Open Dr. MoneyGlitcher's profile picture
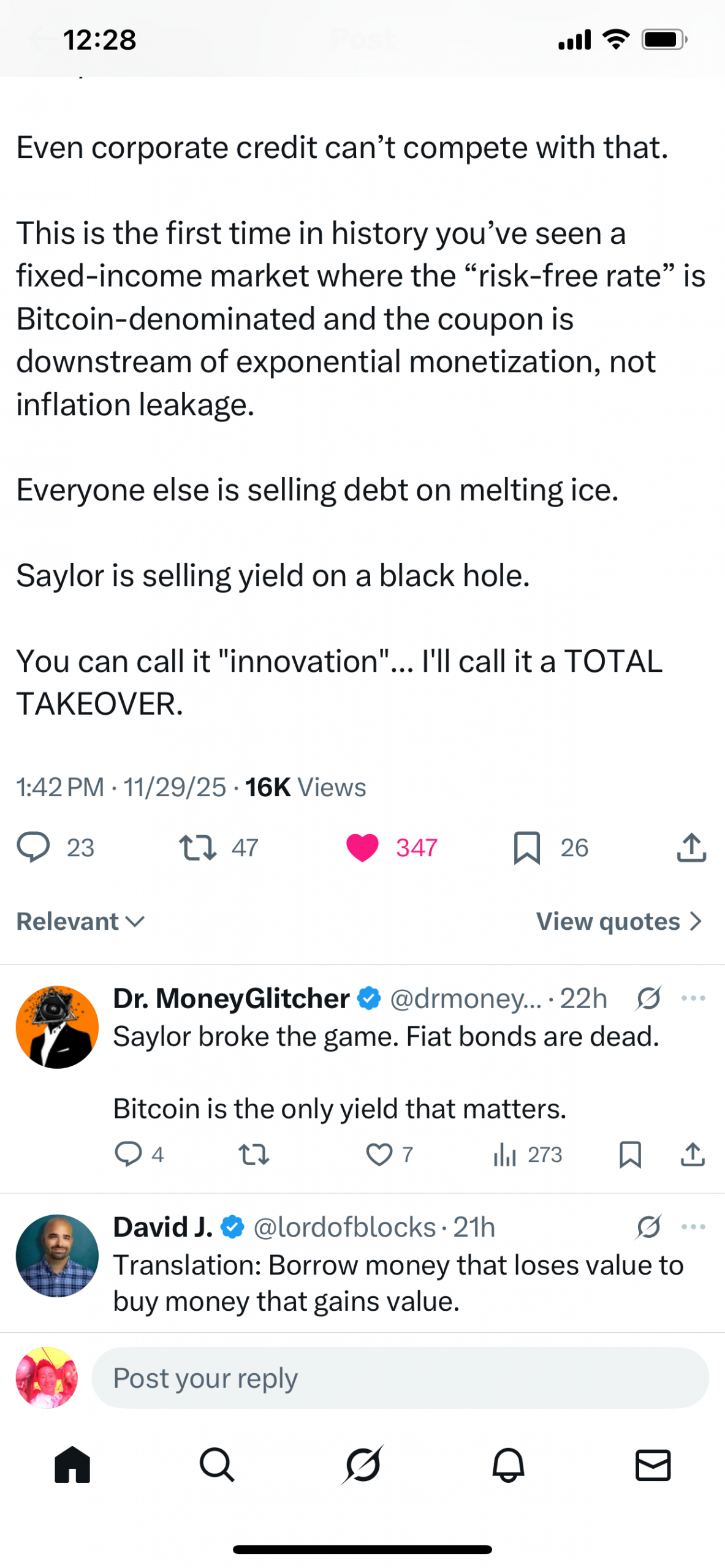Image resolution: width=725 pixels, height=1568 pixels. 57,1027
